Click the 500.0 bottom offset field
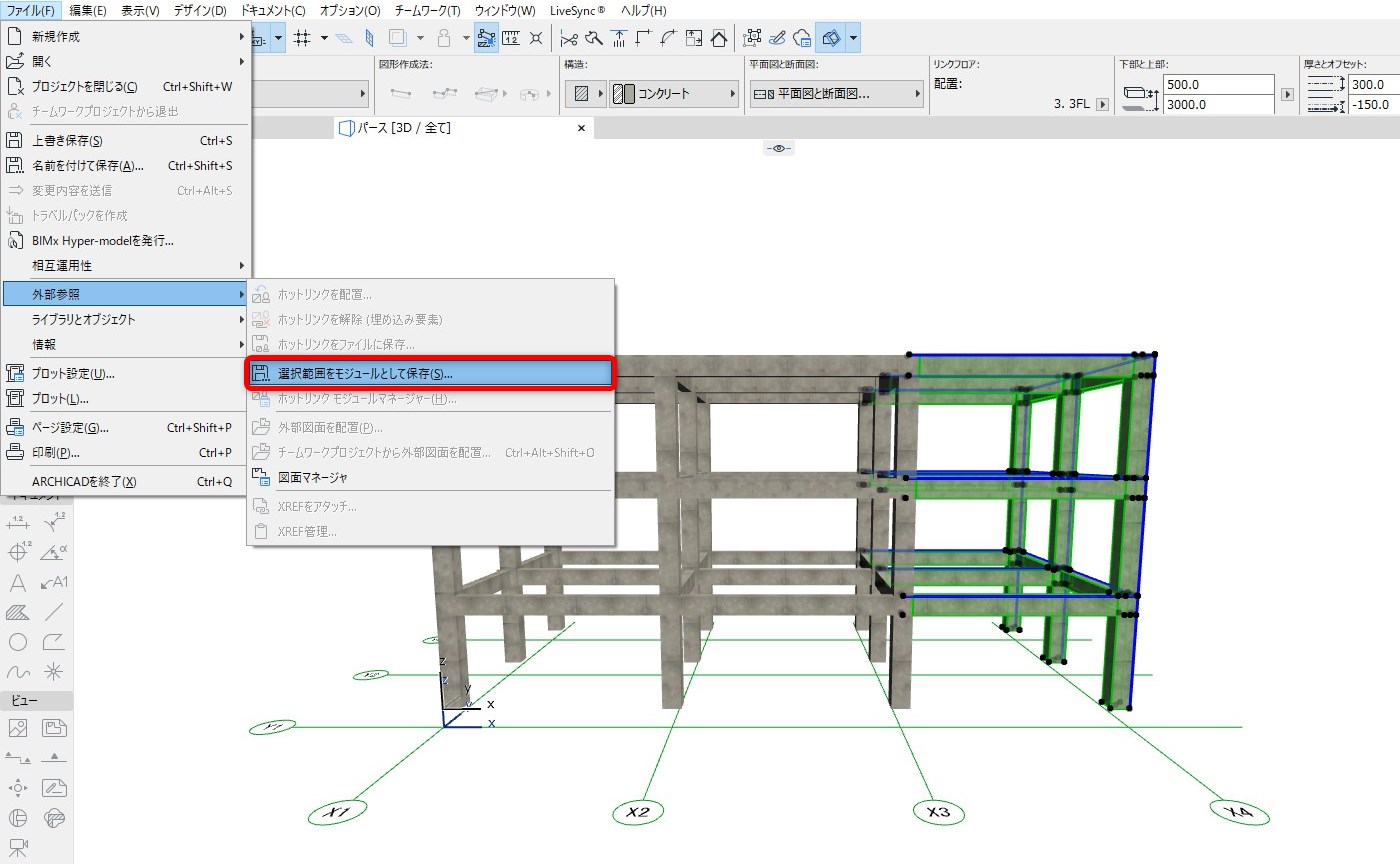 tap(1219, 85)
